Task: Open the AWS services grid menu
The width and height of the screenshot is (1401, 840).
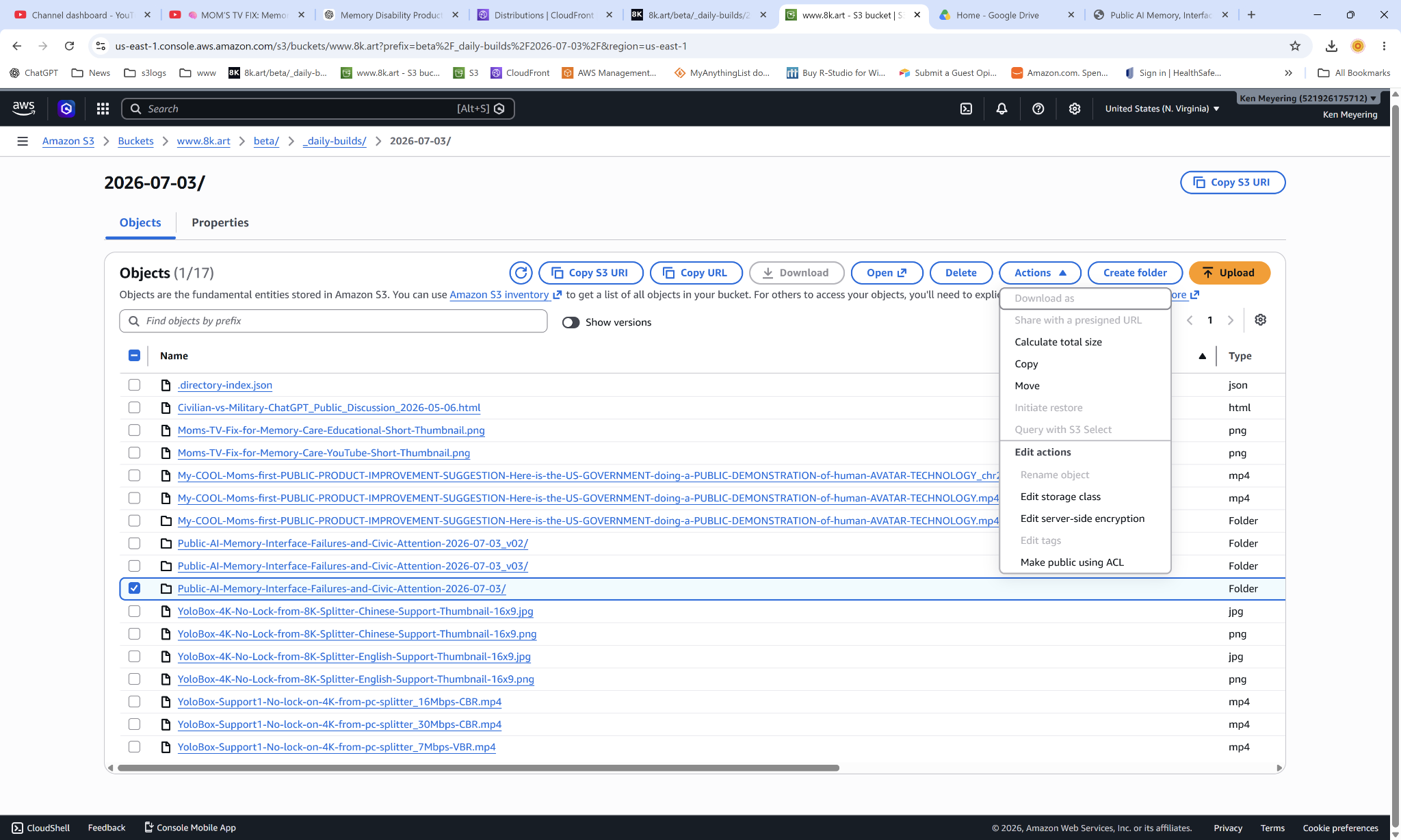Action: pos(103,109)
